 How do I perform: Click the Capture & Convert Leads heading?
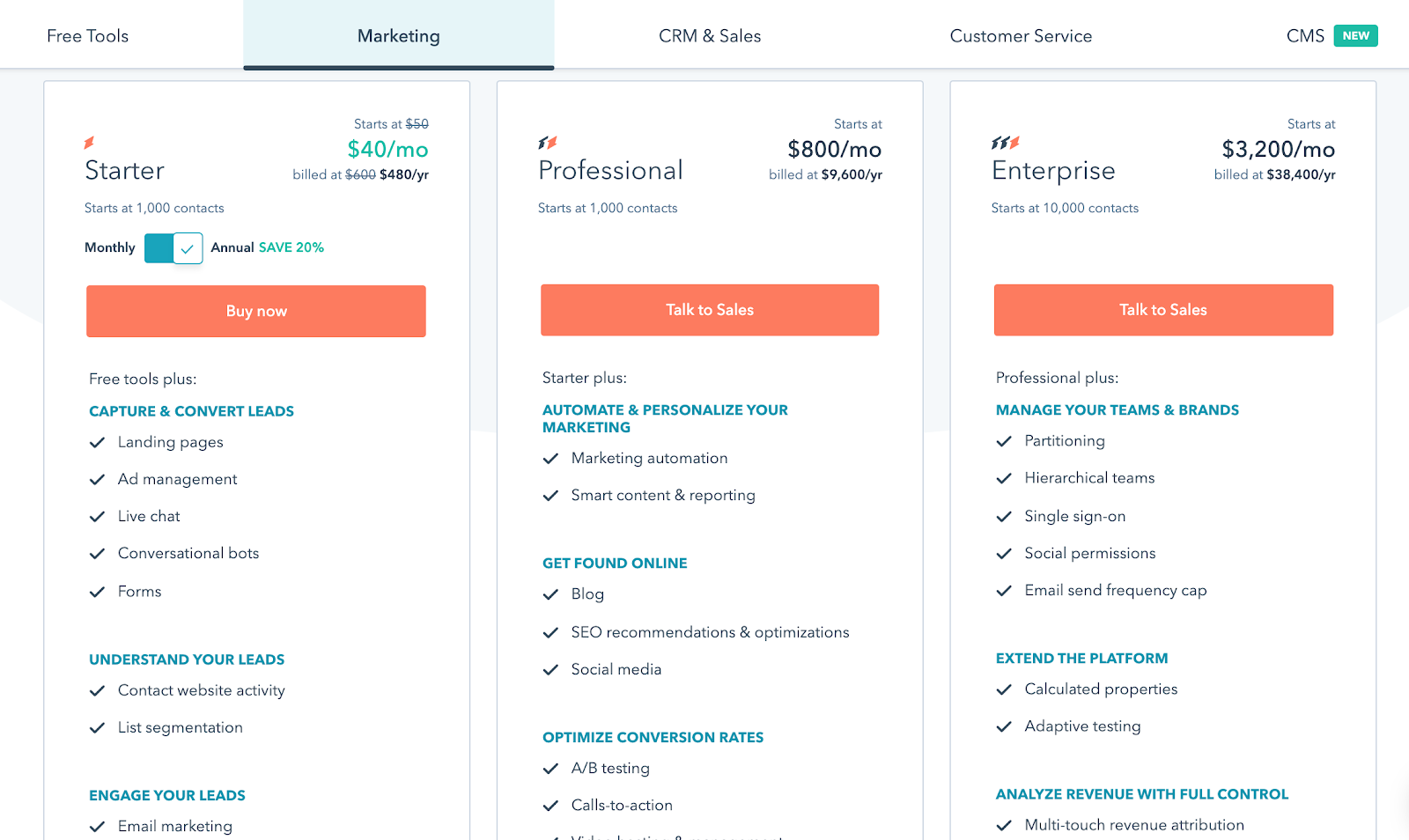(x=191, y=411)
